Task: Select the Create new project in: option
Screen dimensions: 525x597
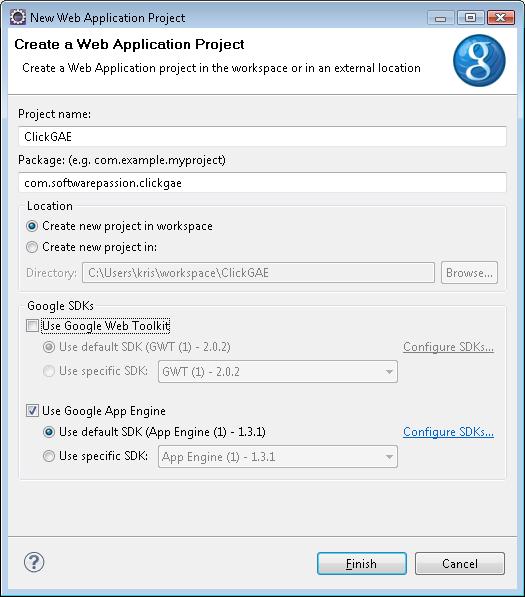Action: click(32, 247)
